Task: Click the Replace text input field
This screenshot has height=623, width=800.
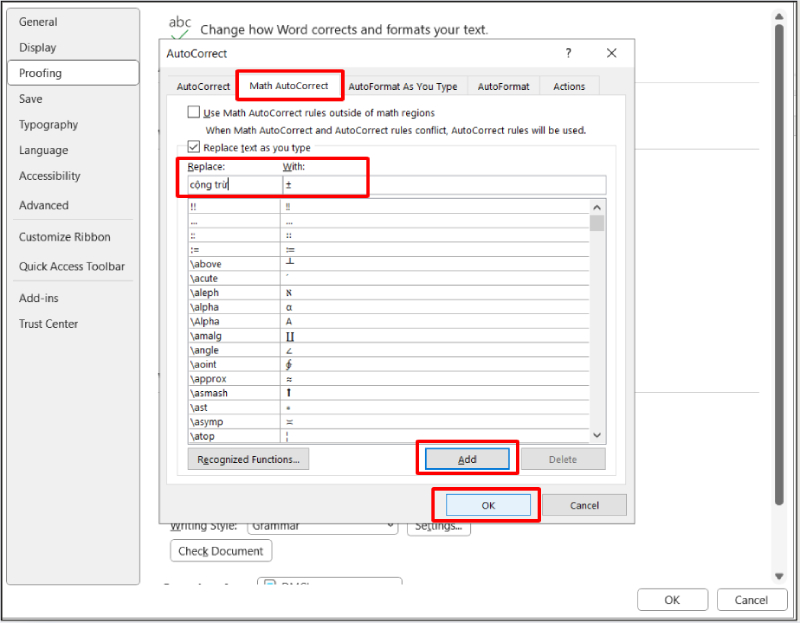Action: coord(232,185)
